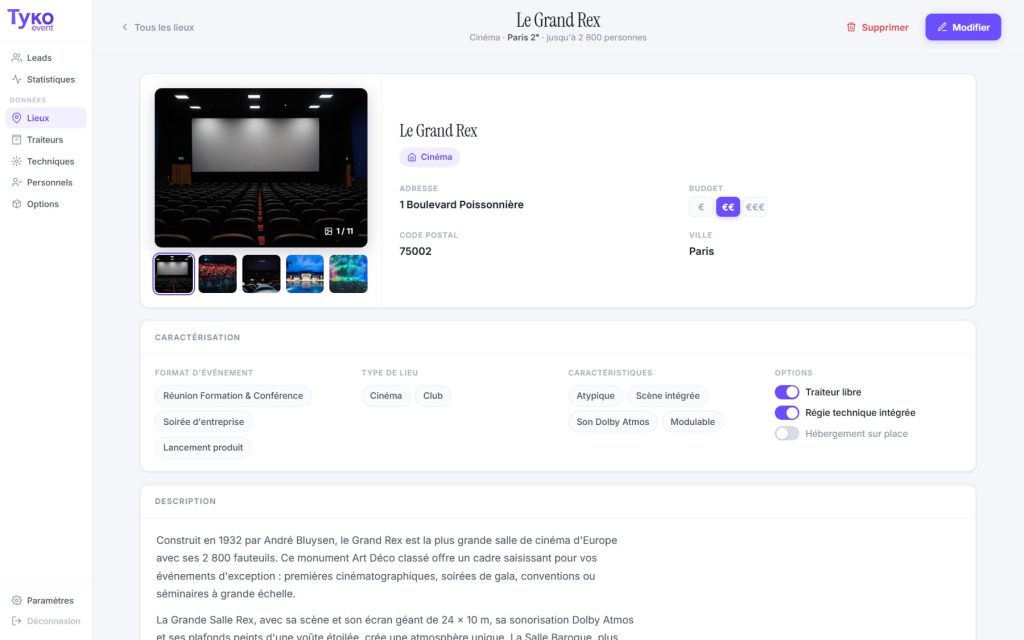Click the Supprimer button
The image size is (1024, 640).
tap(877, 27)
